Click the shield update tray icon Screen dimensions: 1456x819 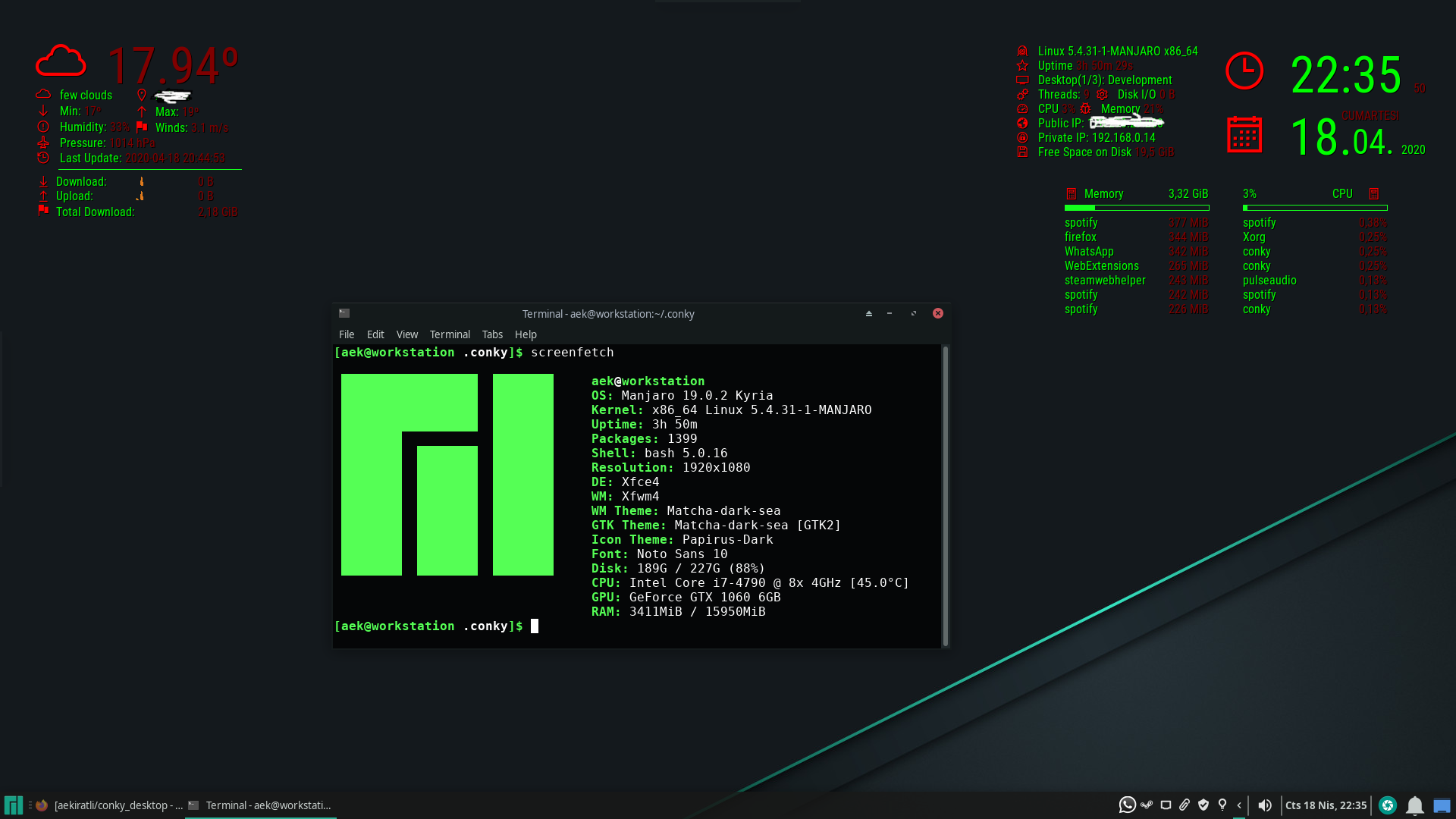click(x=1203, y=805)
